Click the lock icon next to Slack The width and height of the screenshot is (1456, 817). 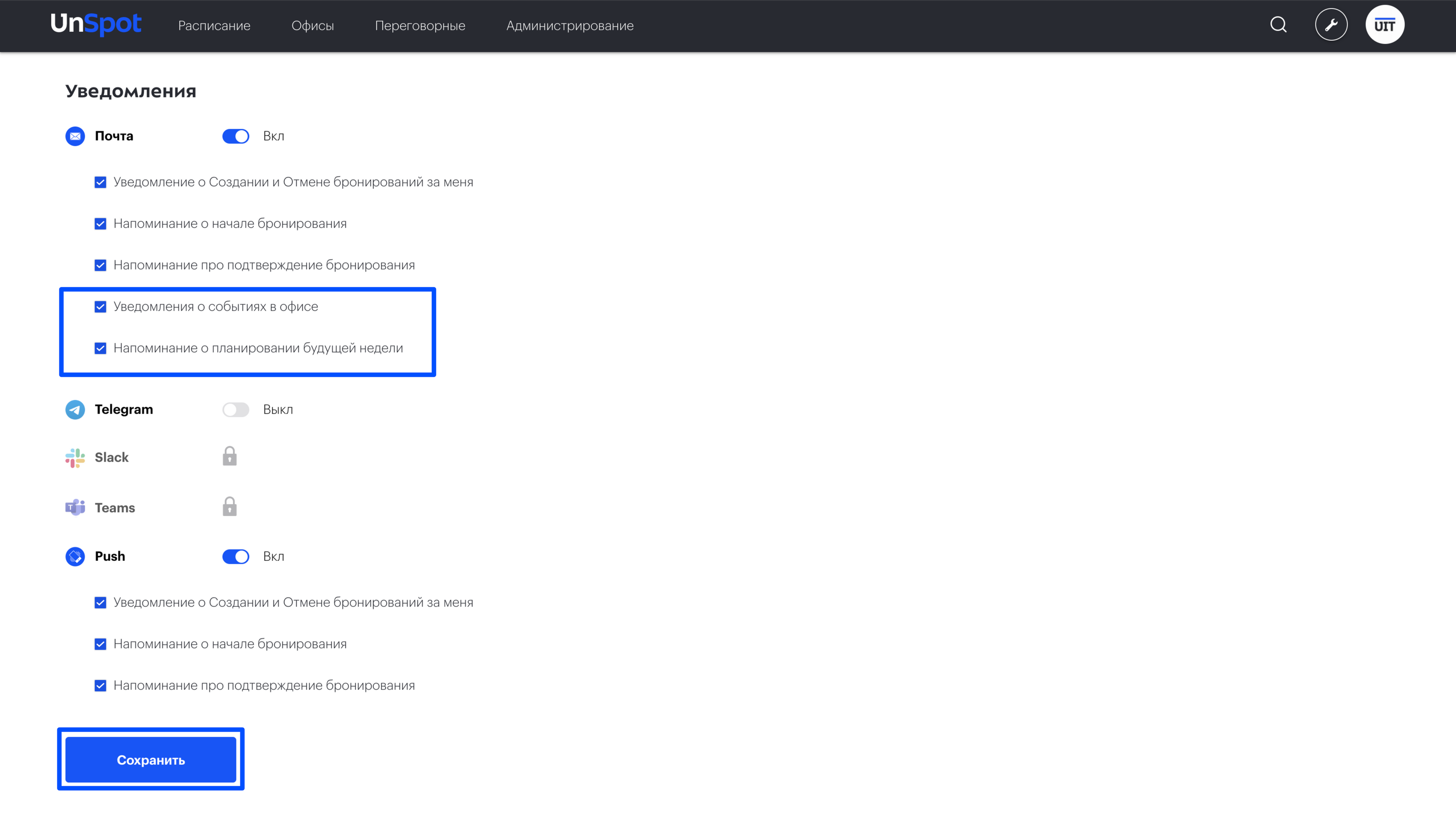[x=230, y=456]
